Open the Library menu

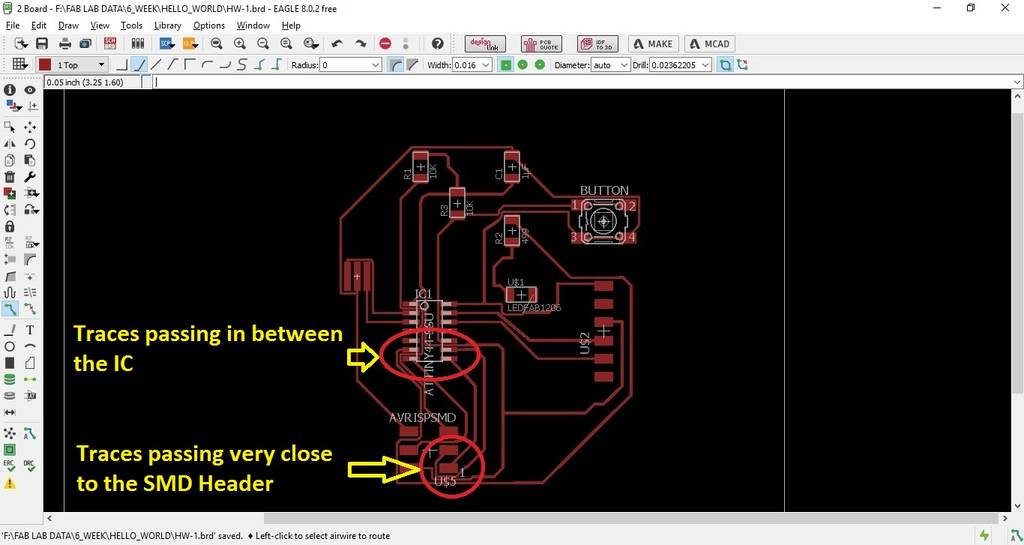(167, 25)
